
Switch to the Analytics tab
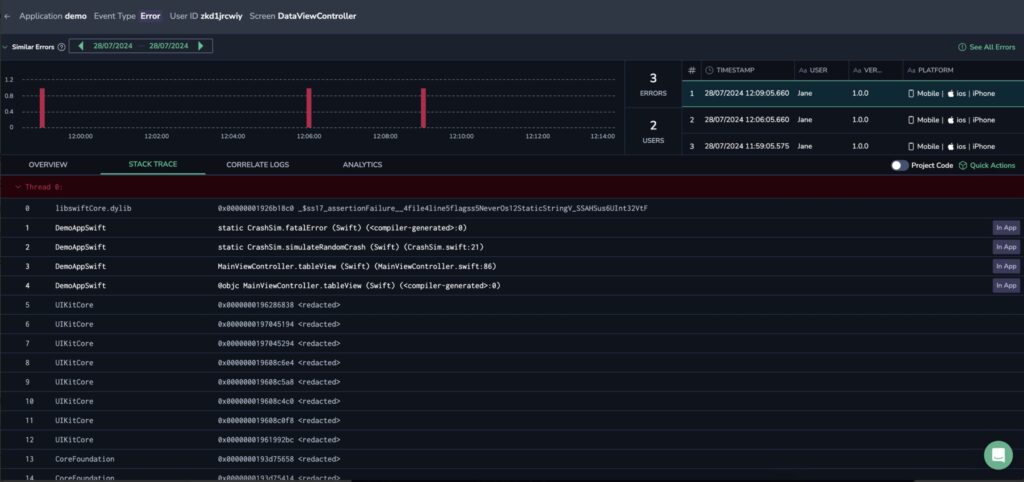362,165
